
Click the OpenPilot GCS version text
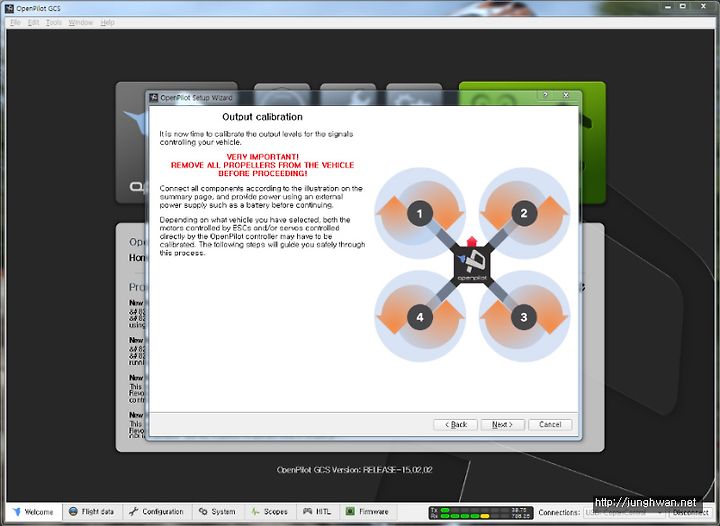pos(354,470)
